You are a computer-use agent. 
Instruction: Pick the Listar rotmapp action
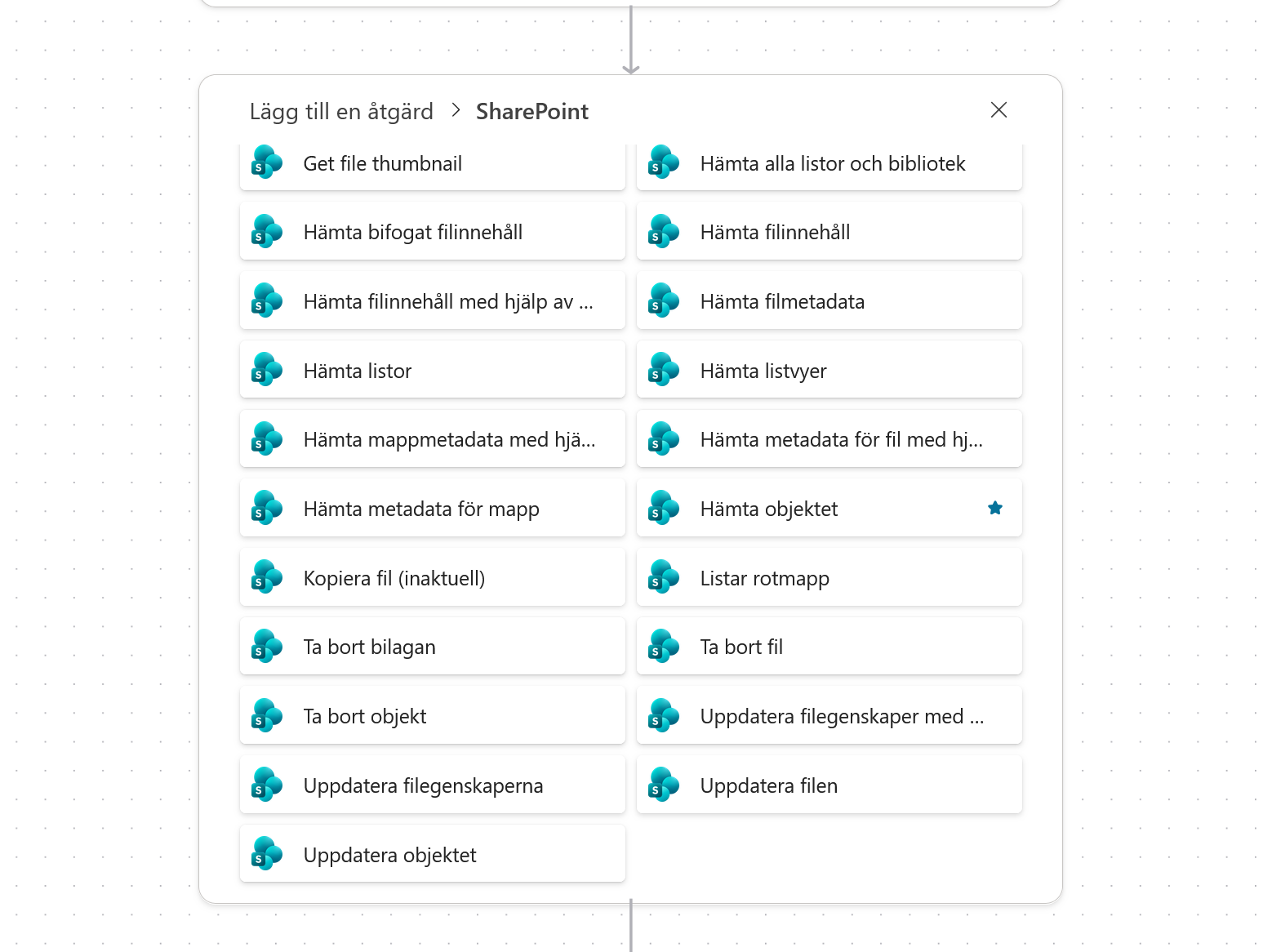tap(829, 577)
